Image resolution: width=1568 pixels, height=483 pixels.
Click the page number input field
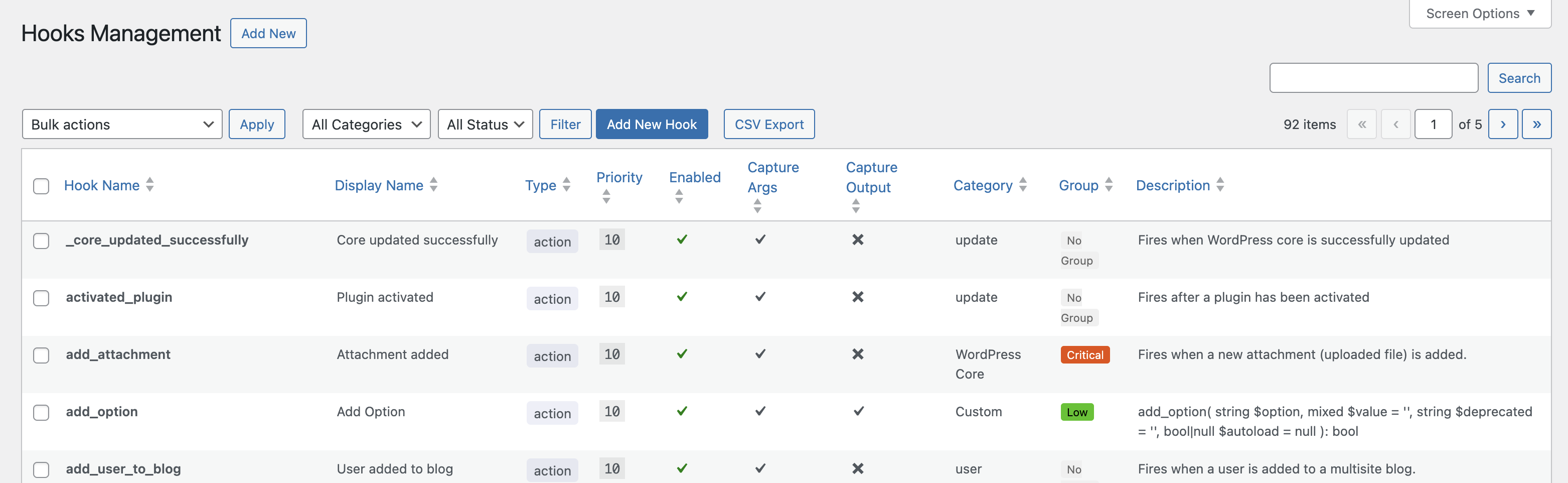1434,124
